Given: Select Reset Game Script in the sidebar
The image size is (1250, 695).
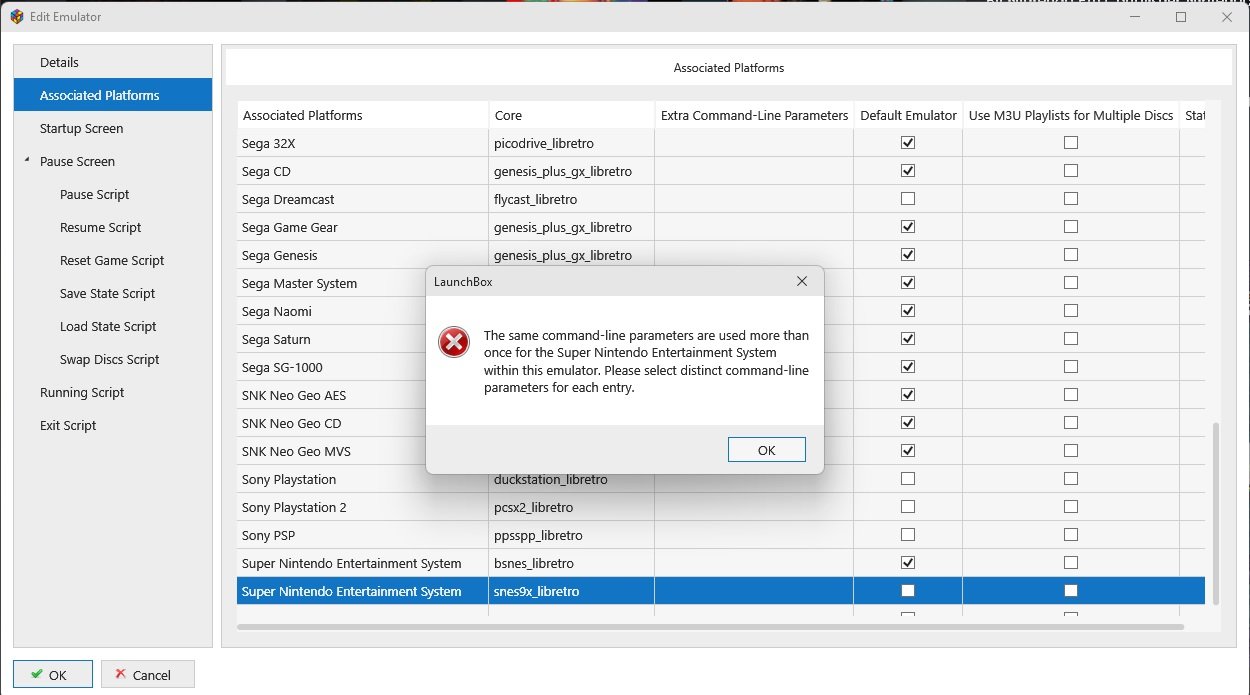Looking at the screenshot, I should pyautogui.click(x=112, y=260).
